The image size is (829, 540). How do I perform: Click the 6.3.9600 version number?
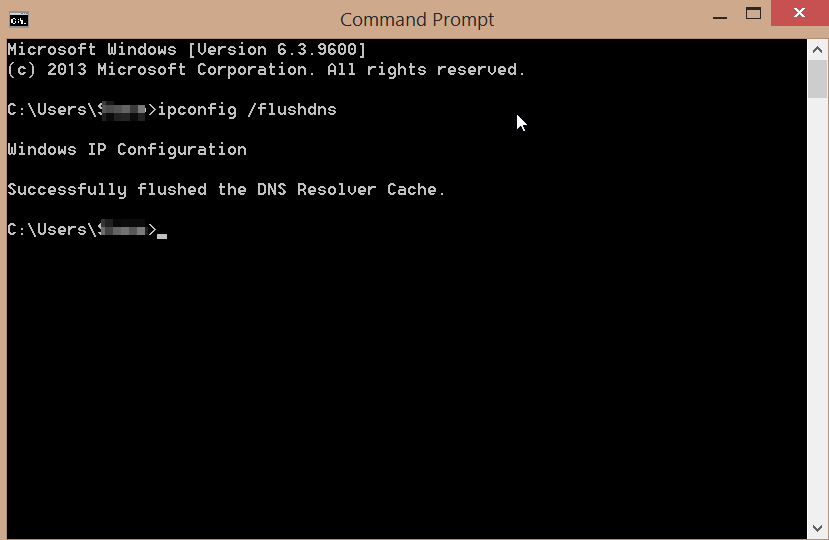pos(317,49)
